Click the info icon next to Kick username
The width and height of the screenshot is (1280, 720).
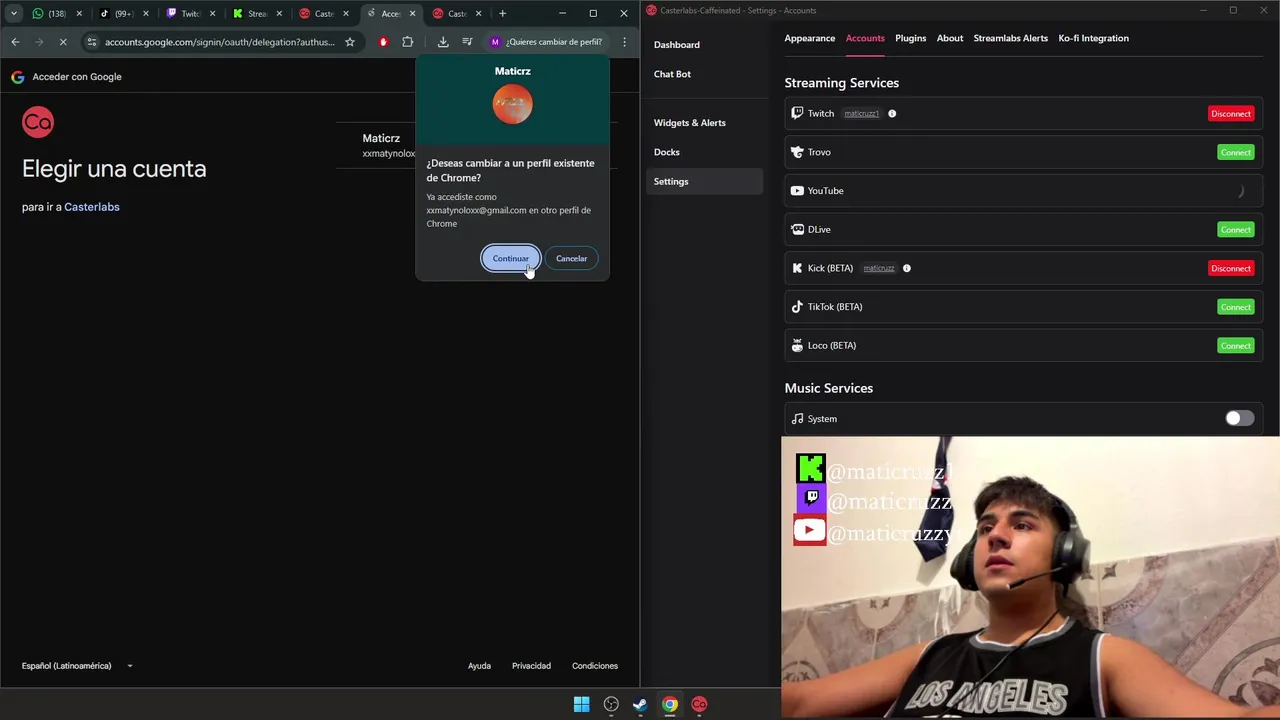907,268
